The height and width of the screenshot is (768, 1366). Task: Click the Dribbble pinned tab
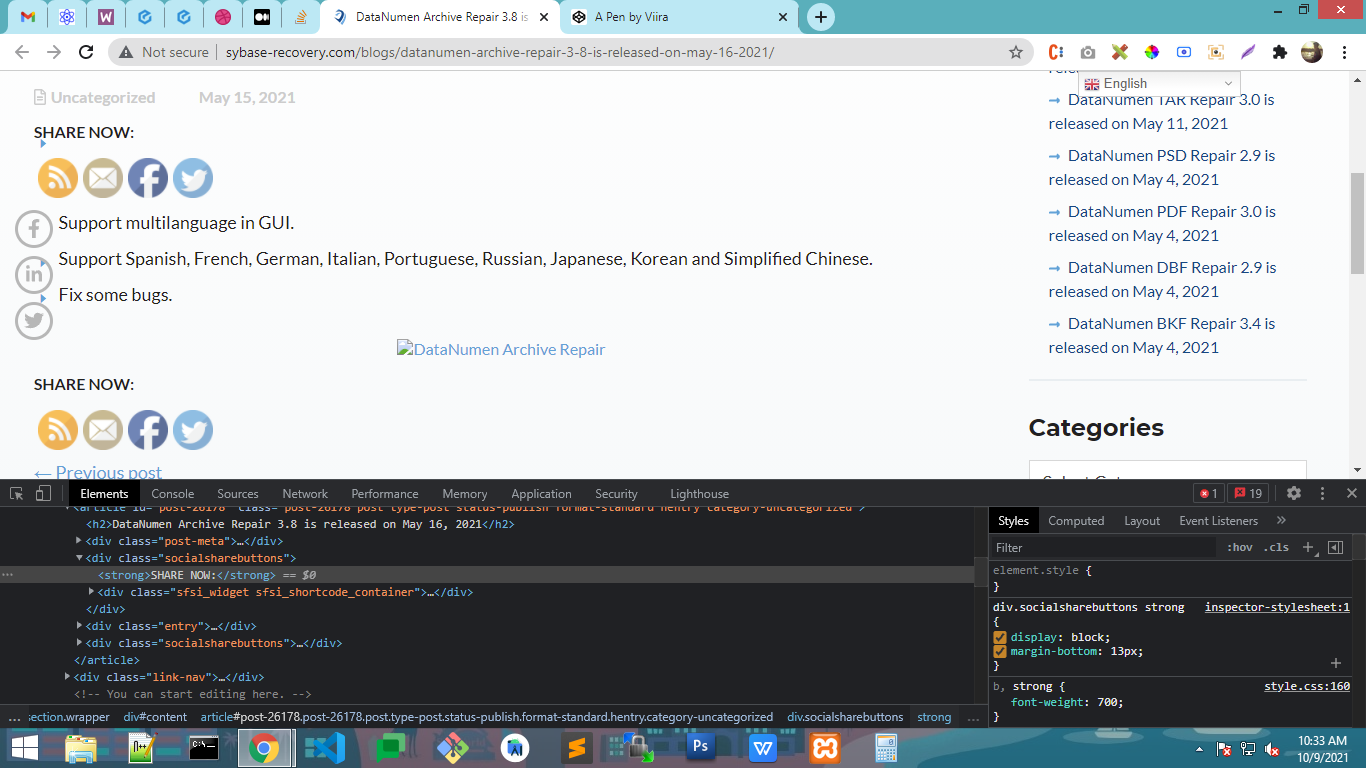pyautogui.click(x=223, y=17)
